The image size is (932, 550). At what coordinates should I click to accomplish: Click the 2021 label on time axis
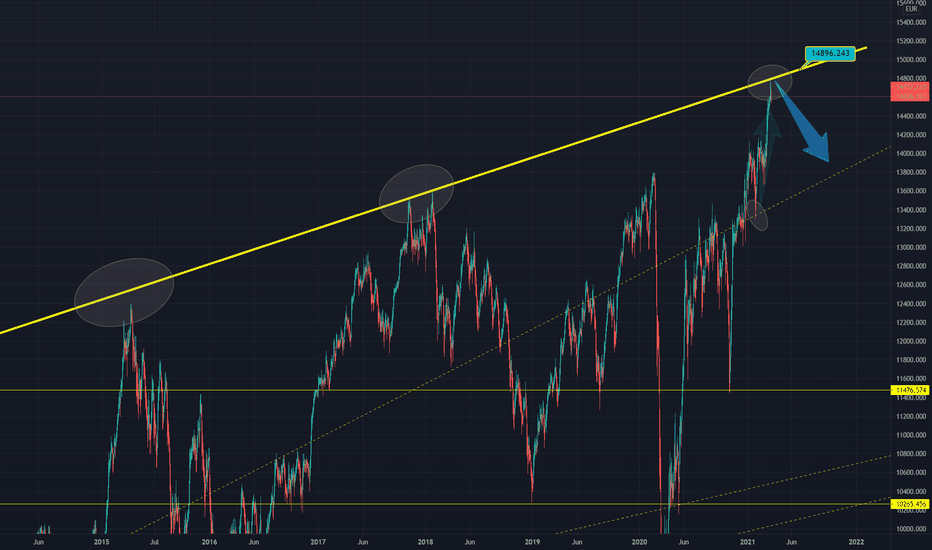tap(747, 542)
